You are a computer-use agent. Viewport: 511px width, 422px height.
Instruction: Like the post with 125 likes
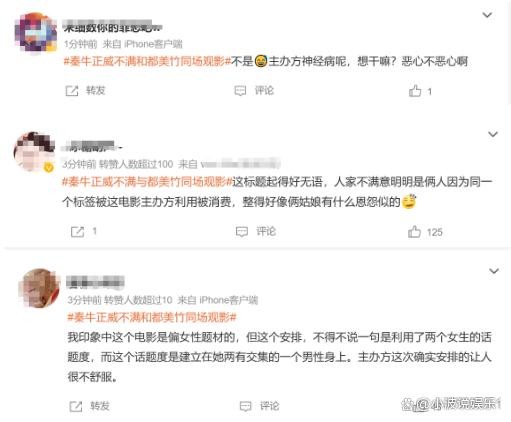coord(414,232)
